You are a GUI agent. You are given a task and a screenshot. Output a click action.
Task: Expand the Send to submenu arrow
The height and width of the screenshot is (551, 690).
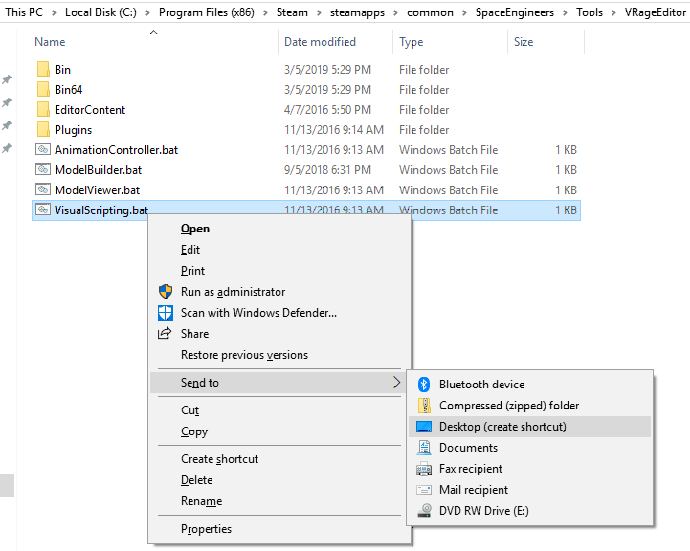pos(396,383)
